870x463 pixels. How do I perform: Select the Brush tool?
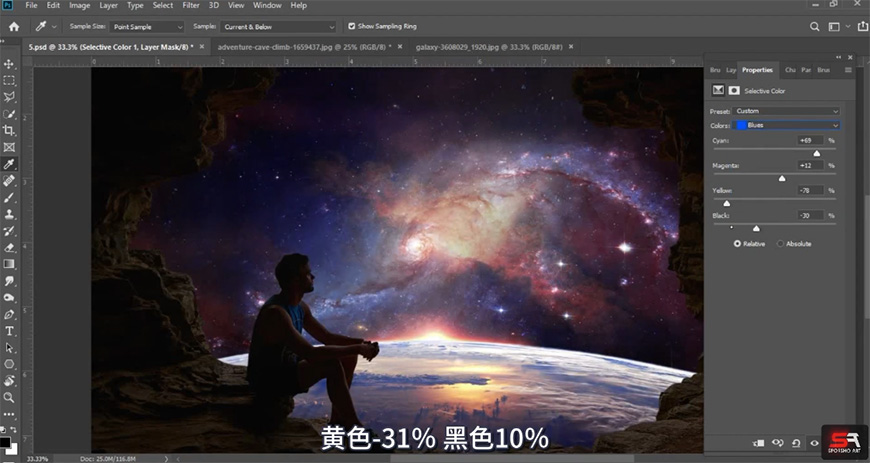click(9, 198)
